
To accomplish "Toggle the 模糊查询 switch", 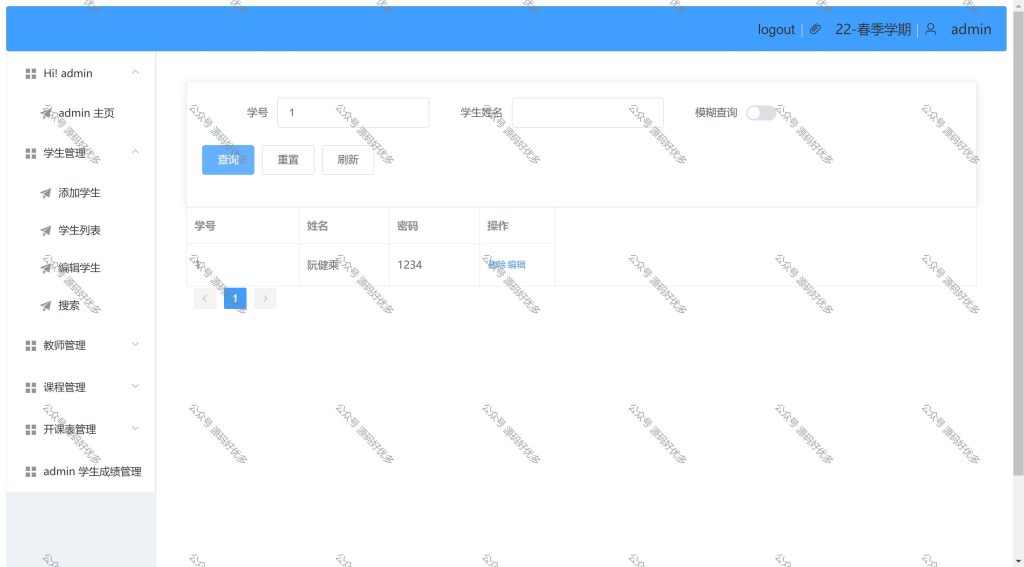I will point(761,113).
